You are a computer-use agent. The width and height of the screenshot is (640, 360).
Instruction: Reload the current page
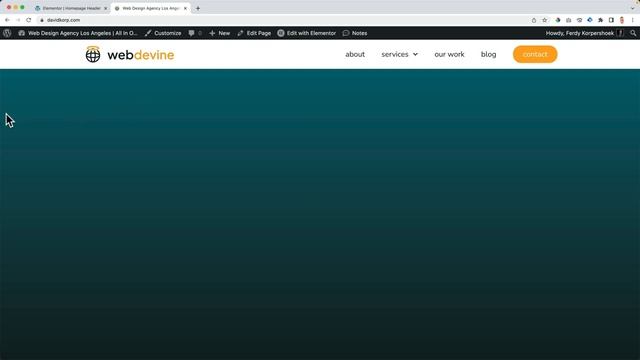pyautogui.click(x=29, y=20)
